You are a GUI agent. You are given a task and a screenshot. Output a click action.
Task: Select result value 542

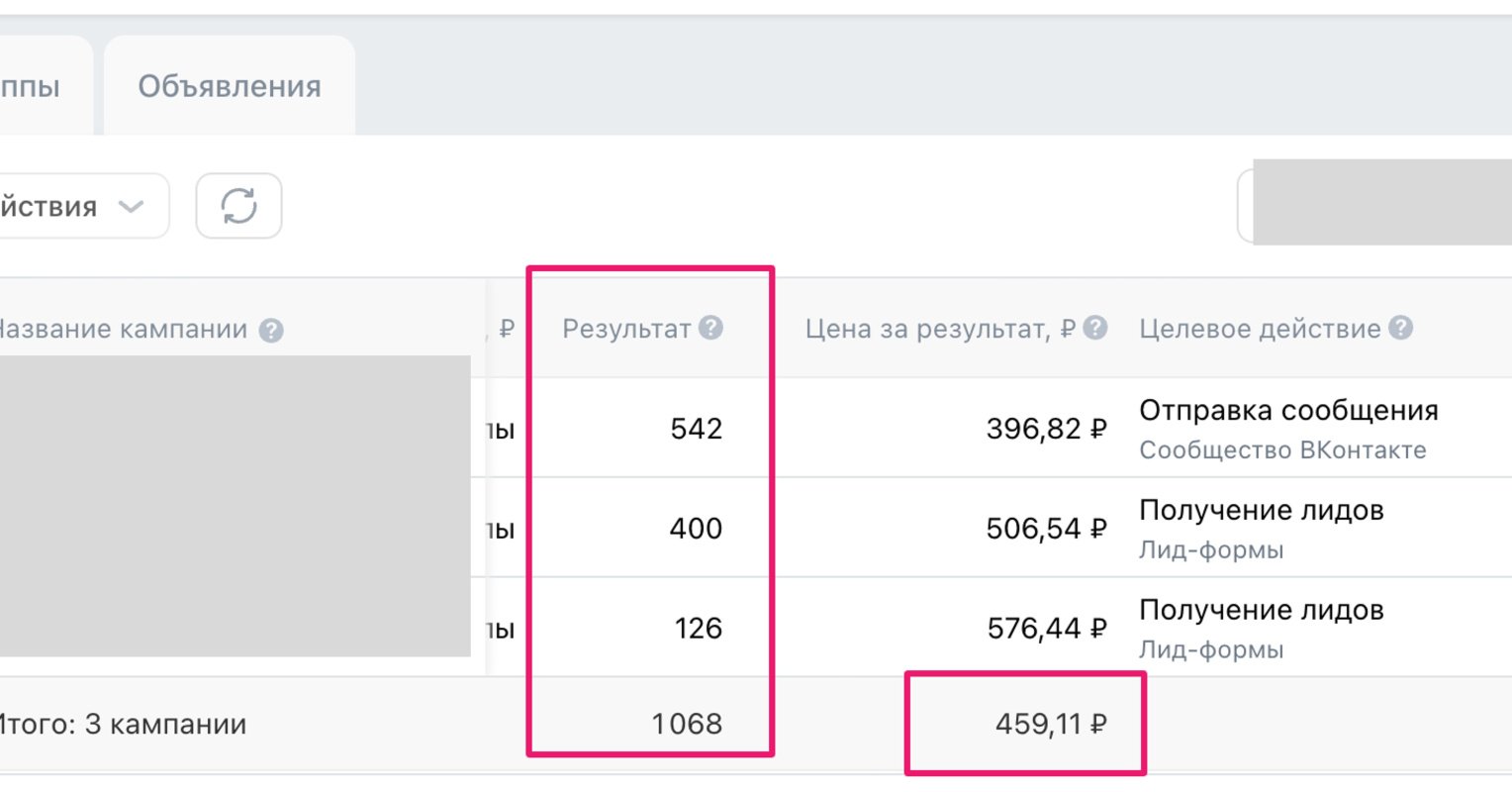coord(697,429)
